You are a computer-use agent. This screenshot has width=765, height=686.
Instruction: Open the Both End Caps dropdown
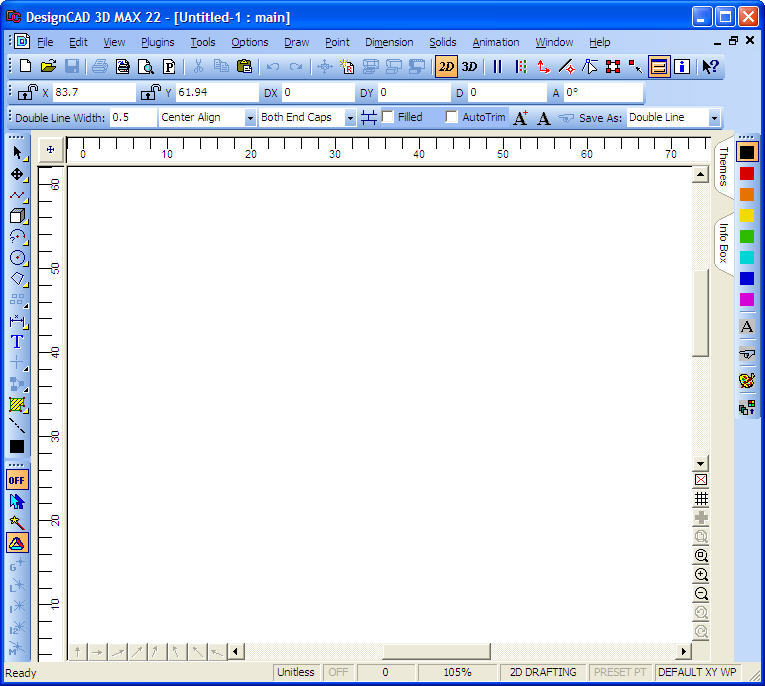coord(350,118)
